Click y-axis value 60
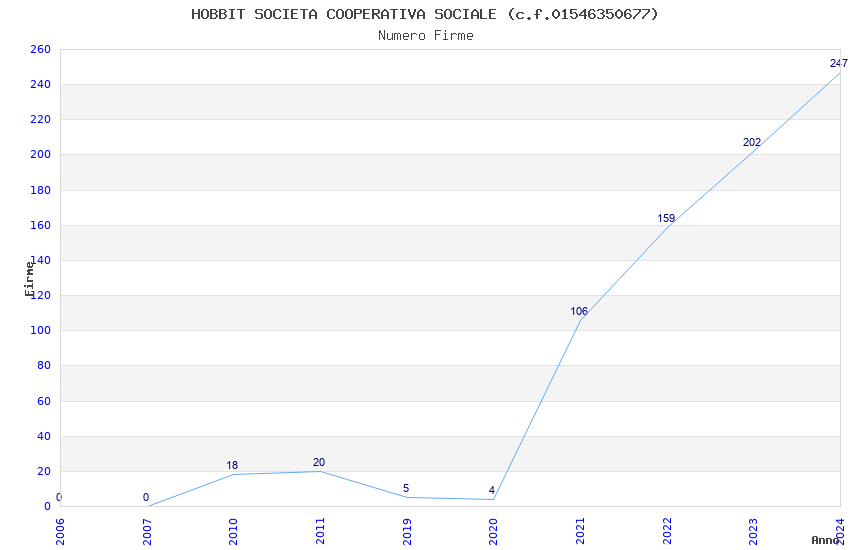Screen dimensions: 850x550 (44, 401)
